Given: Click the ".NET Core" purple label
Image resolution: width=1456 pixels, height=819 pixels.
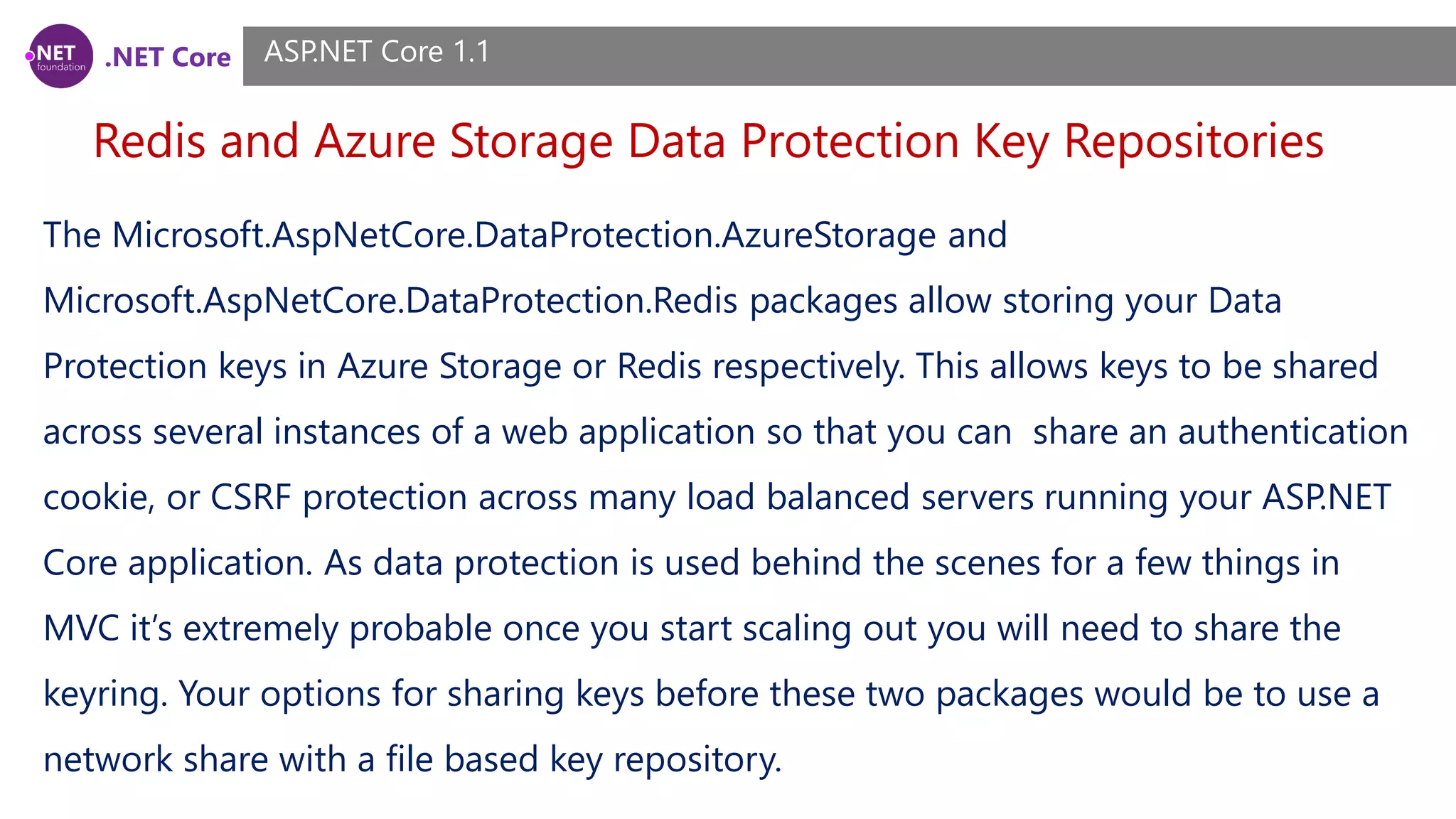Looking at the screenshot, I should click(168, 57).
